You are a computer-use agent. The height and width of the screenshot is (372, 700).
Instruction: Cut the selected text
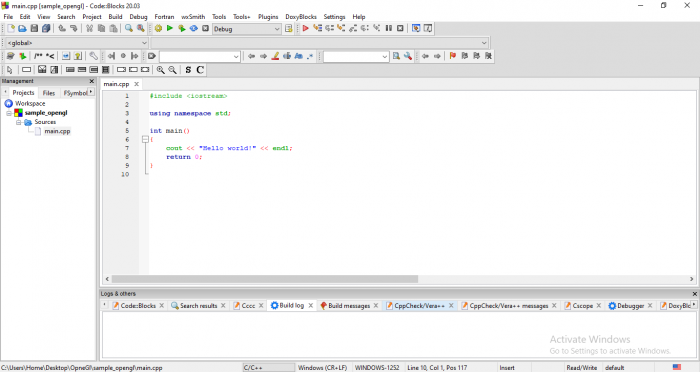pyautogui.click(x=89, y=29)
